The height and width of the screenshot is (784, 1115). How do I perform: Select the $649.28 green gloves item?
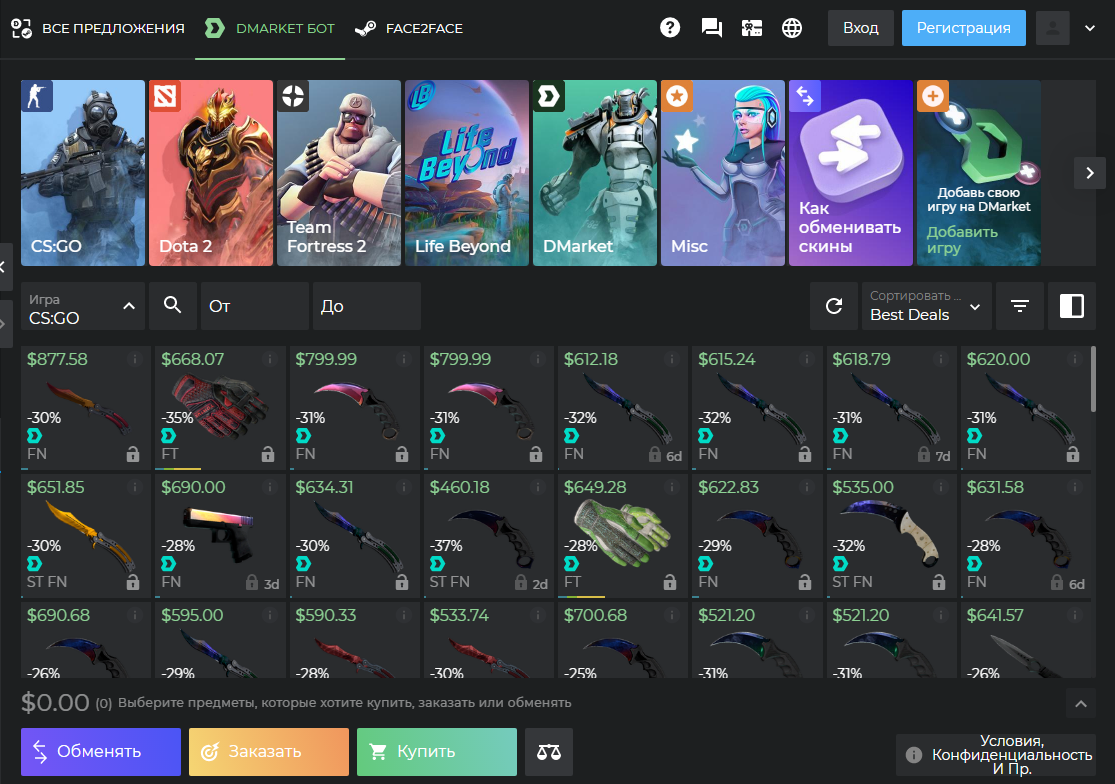click(x=623, y=536)
